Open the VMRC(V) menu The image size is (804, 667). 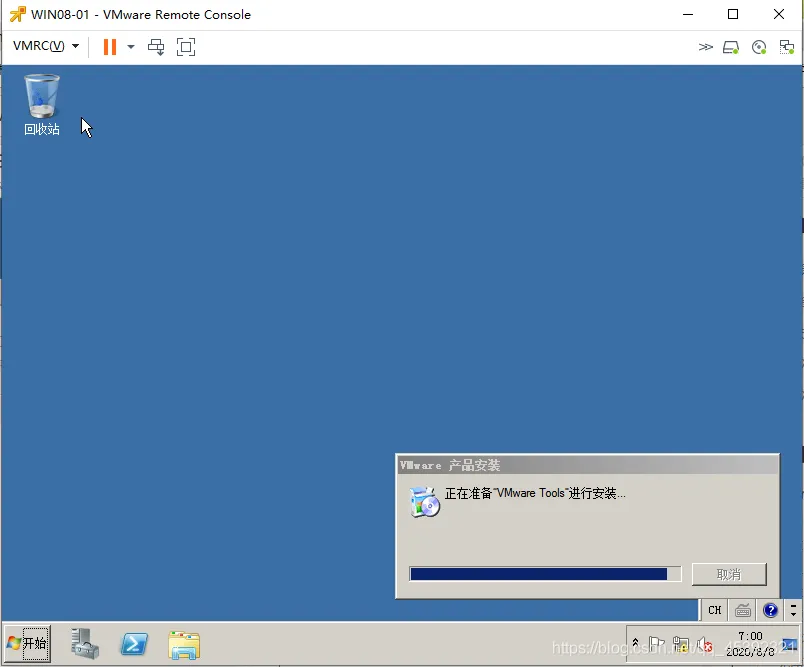coord(46,46)
